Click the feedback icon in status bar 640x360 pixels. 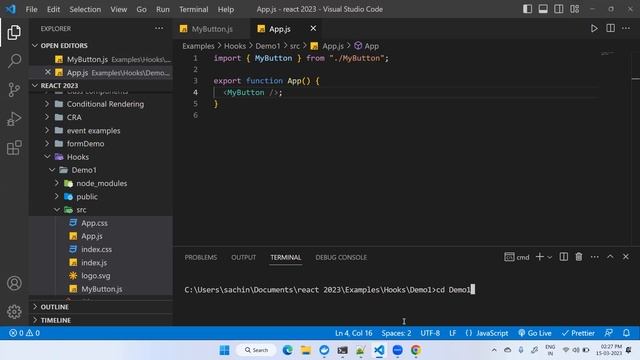click(x=609, y=333)
